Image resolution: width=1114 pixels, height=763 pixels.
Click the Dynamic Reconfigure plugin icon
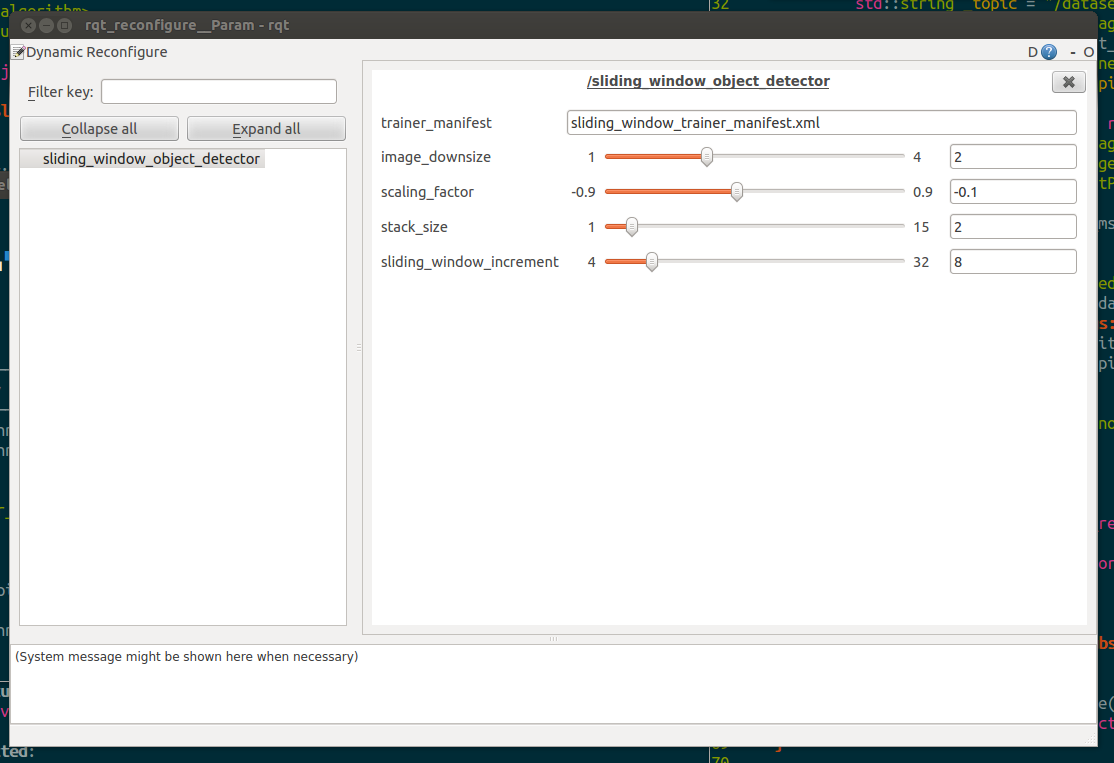(18, 52)
